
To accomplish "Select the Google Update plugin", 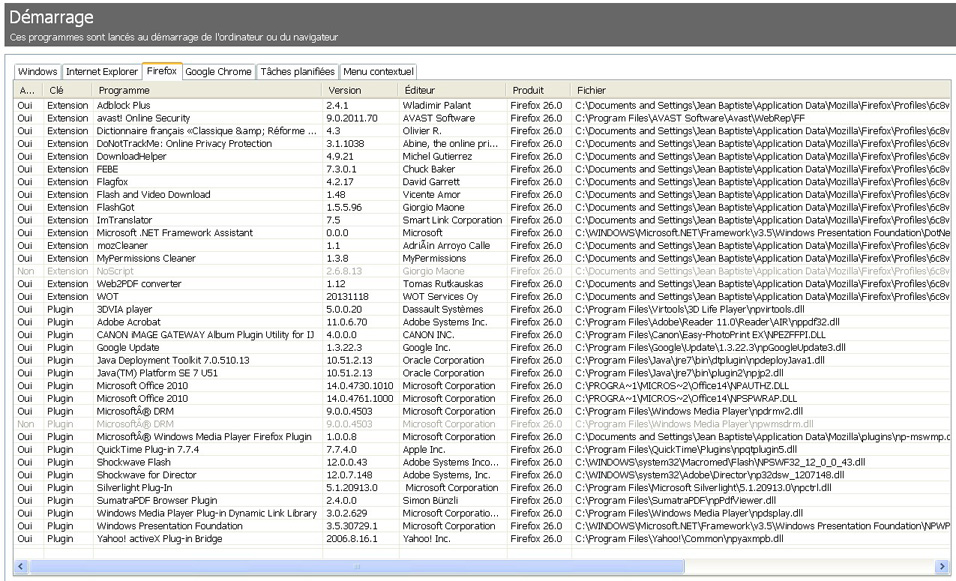I will click(482, 348).
